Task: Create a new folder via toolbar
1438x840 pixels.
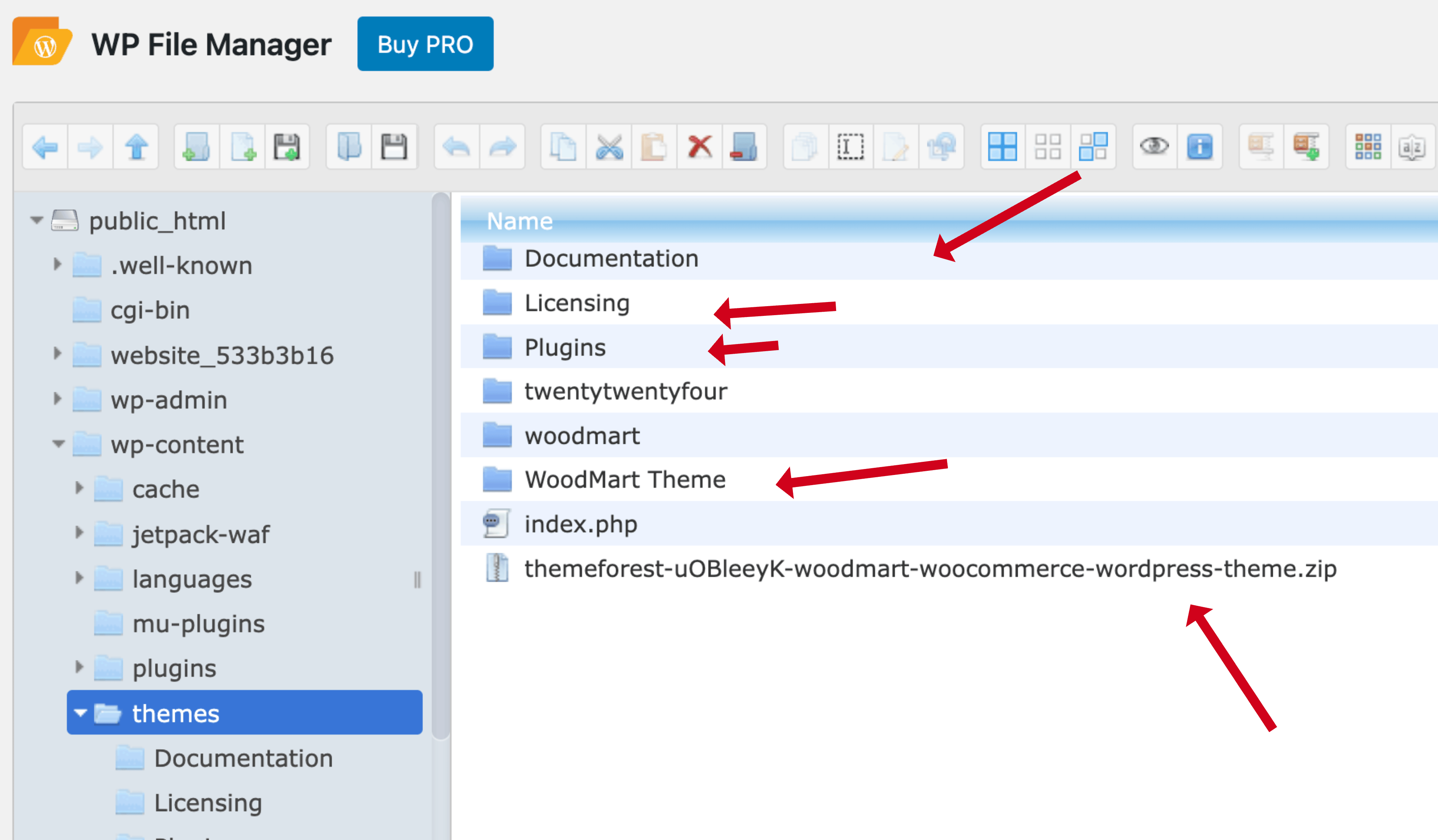Action: pyautogui.click(x=196, y=147)
